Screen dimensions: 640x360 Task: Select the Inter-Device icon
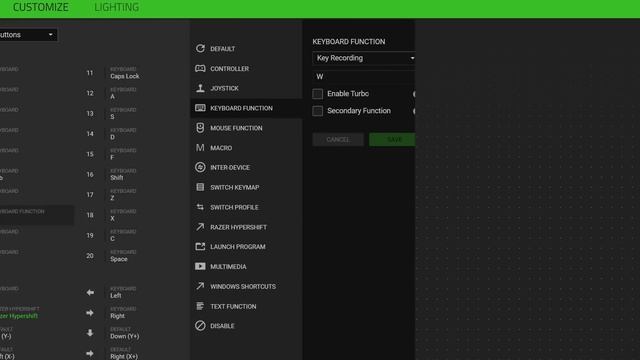point(200,167)
